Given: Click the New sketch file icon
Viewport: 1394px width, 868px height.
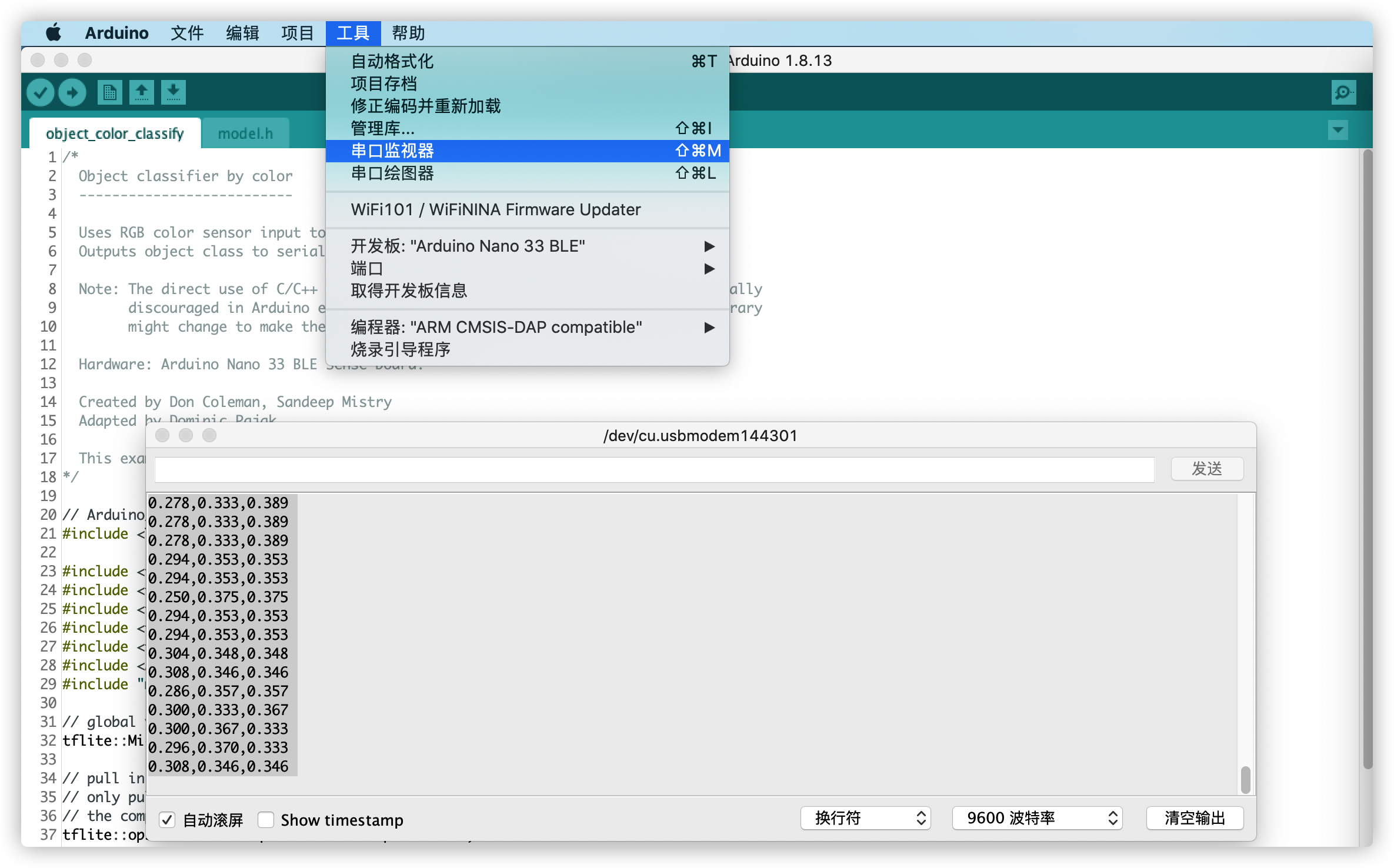Looking at the screenshot, I should click(110, 92).
